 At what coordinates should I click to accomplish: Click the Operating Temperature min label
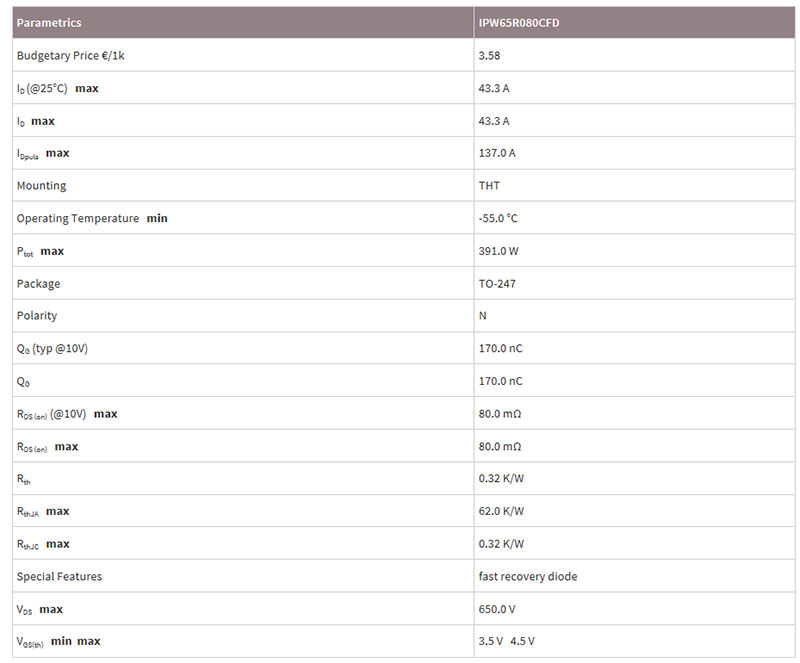(x=92, y=218)
